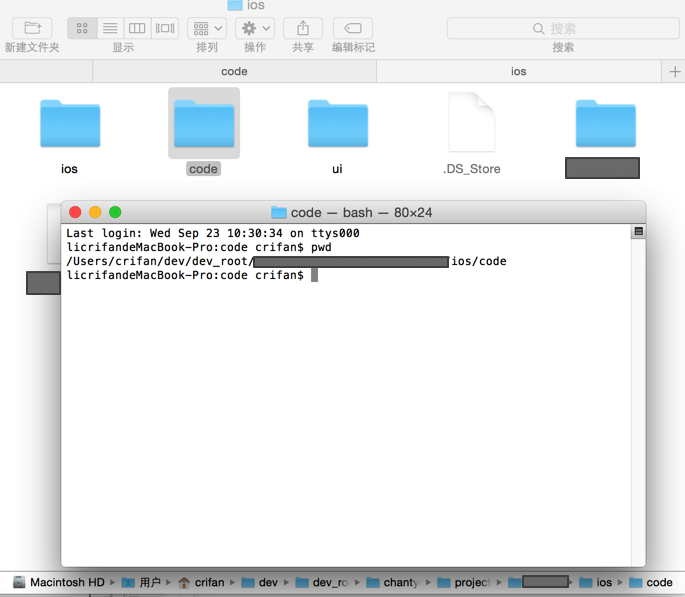Screen dimensions: 685x597
Task: Click the Terminal prompt cursor block
Action: click(x=314, y=275)
